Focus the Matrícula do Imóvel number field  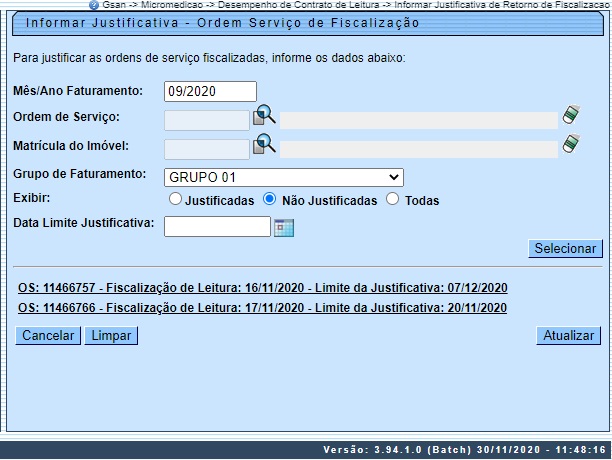[207, 149]
